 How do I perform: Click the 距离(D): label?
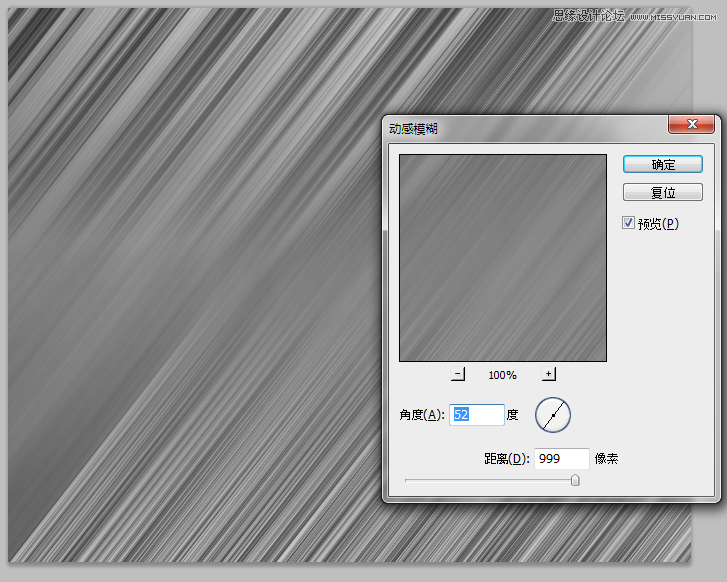pyautogui.click(x=506, y=459)
